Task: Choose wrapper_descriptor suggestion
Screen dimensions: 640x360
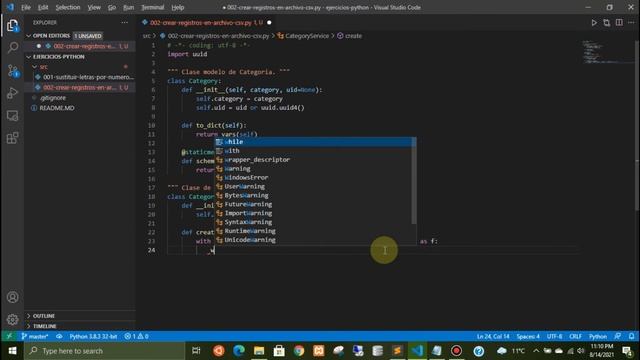Action: (x=313, y=160)
